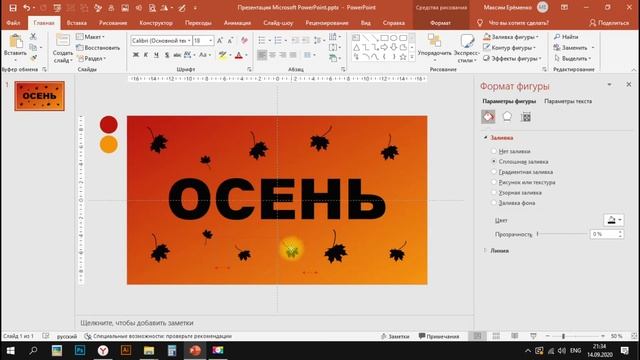Image resolution: width=640 pixels, height=360 pixels.
Task: Toggle bold (Ж) formatting
Action: pos(136,55)
